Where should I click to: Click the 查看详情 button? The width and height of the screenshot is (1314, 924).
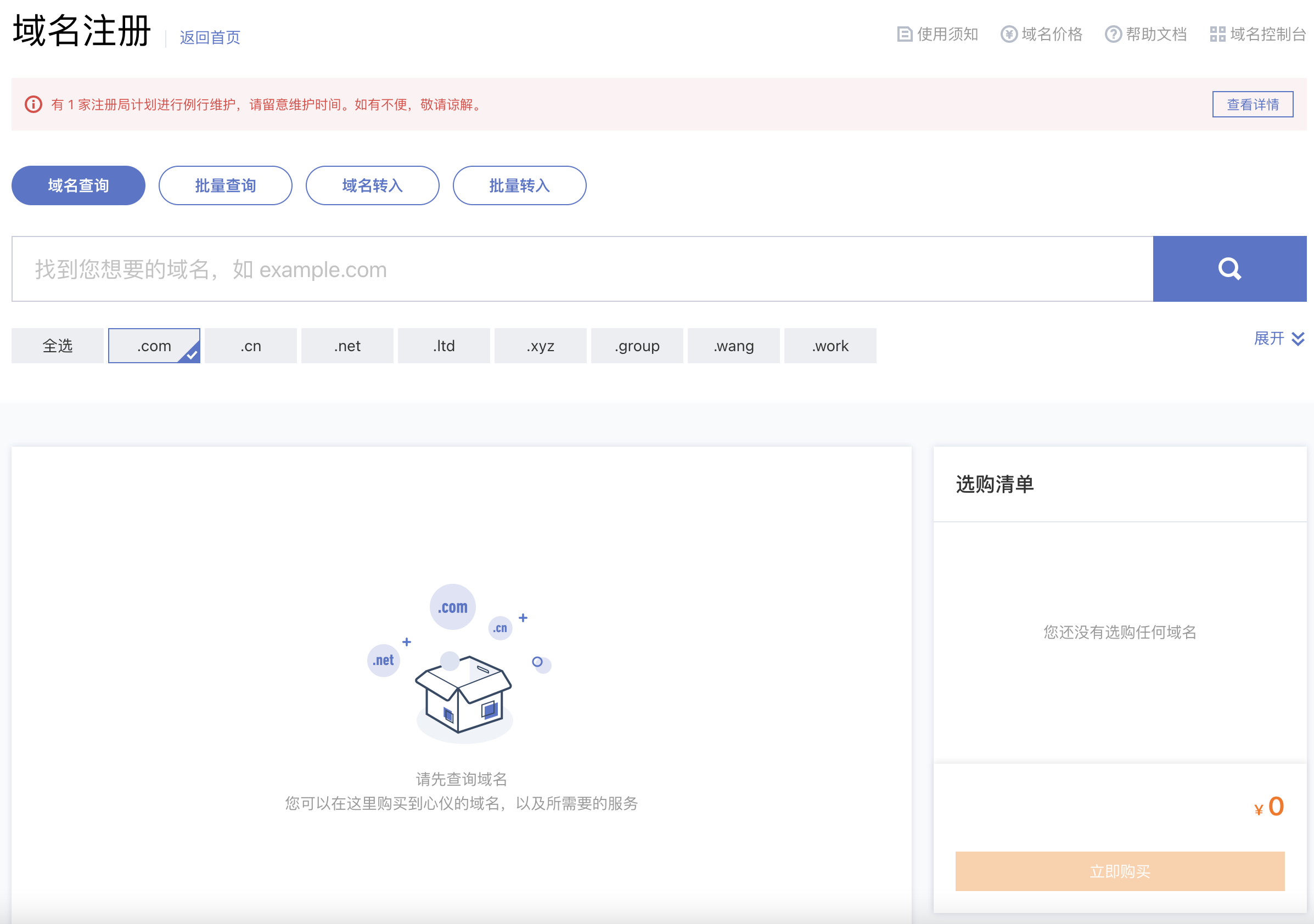pos(1252,104)
